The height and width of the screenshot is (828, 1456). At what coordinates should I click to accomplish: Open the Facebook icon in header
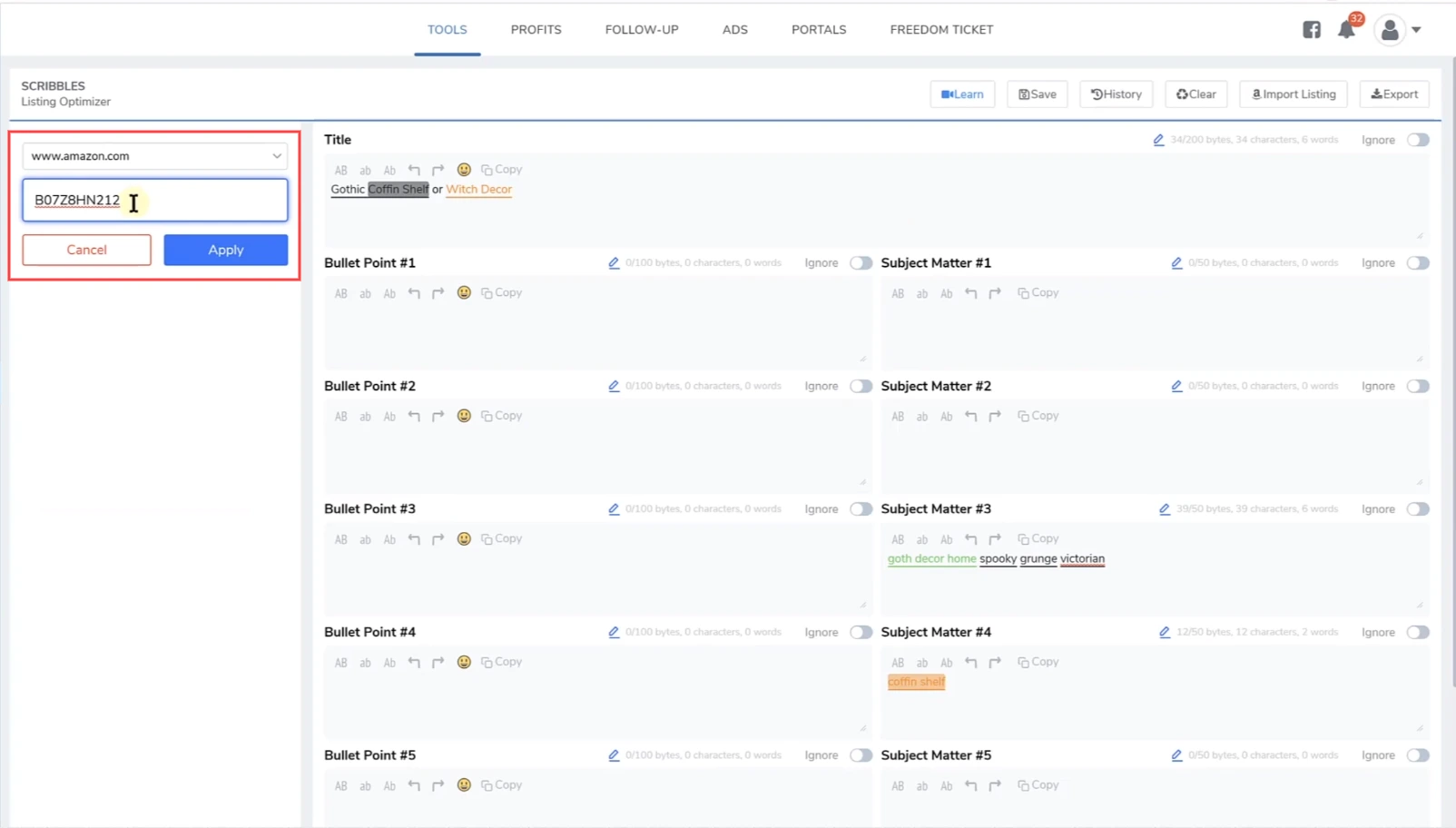coord(1311,30)
